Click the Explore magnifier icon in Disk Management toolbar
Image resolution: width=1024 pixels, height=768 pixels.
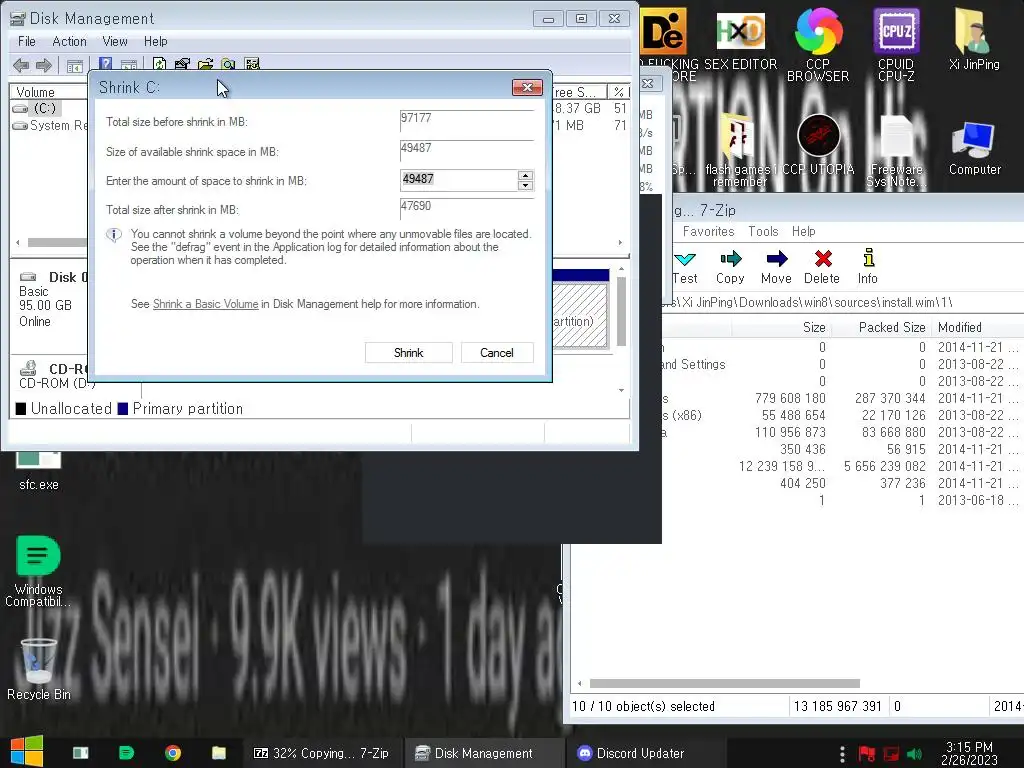228,64
